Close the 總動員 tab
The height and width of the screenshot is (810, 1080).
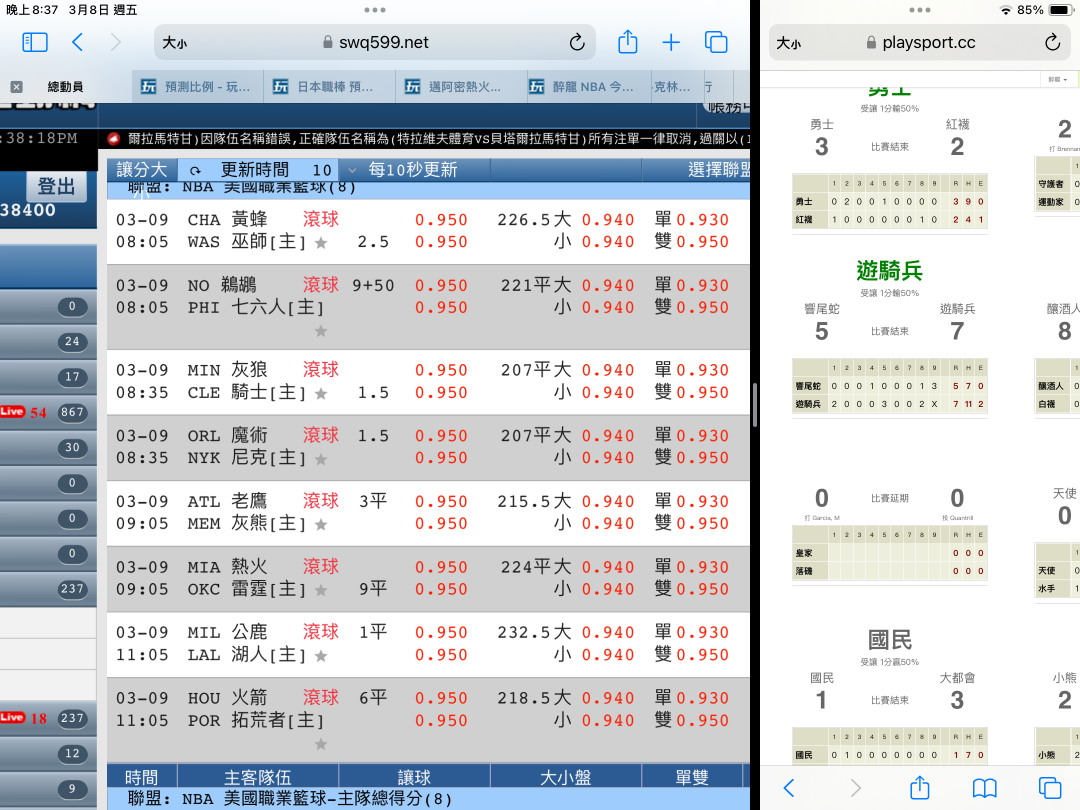[x=17, y=87]
